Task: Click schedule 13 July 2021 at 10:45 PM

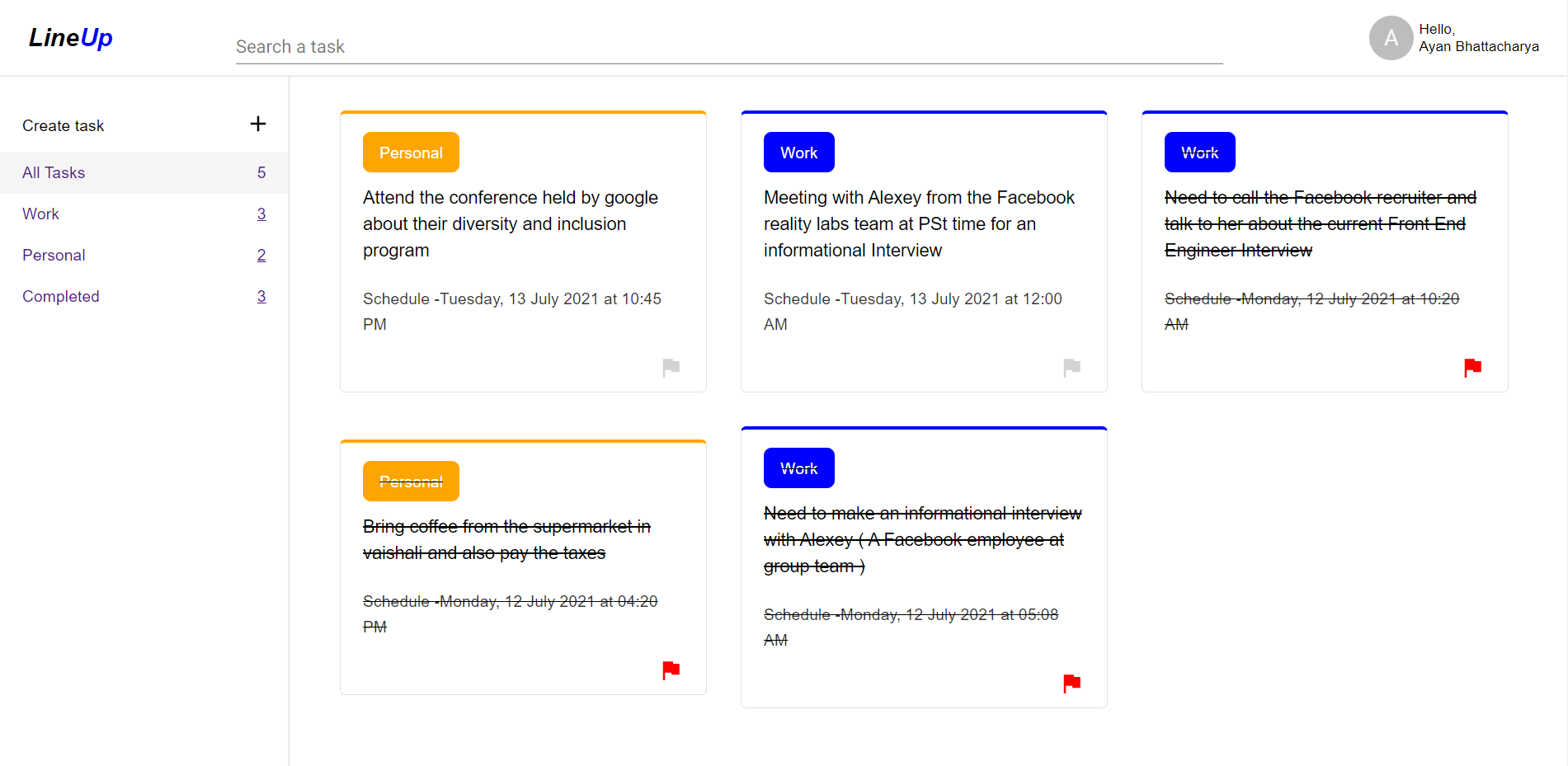Action: point(512,312)
